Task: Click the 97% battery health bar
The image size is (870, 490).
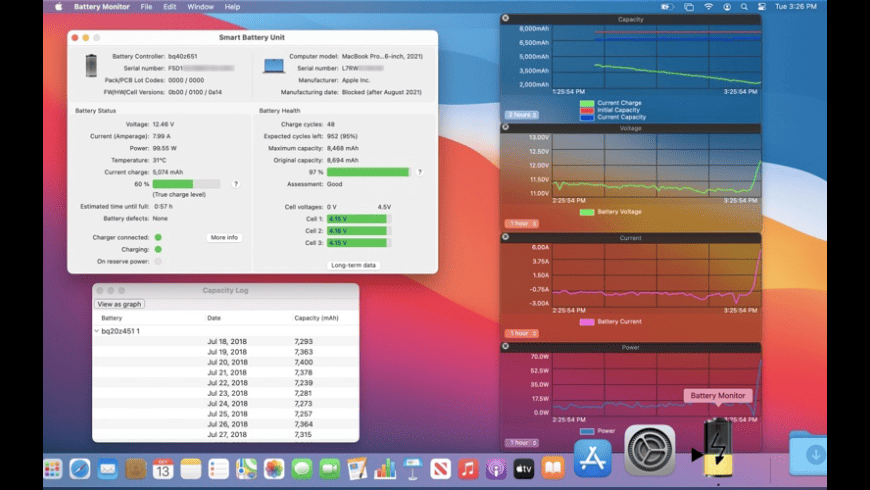Action: coord(368,172)
